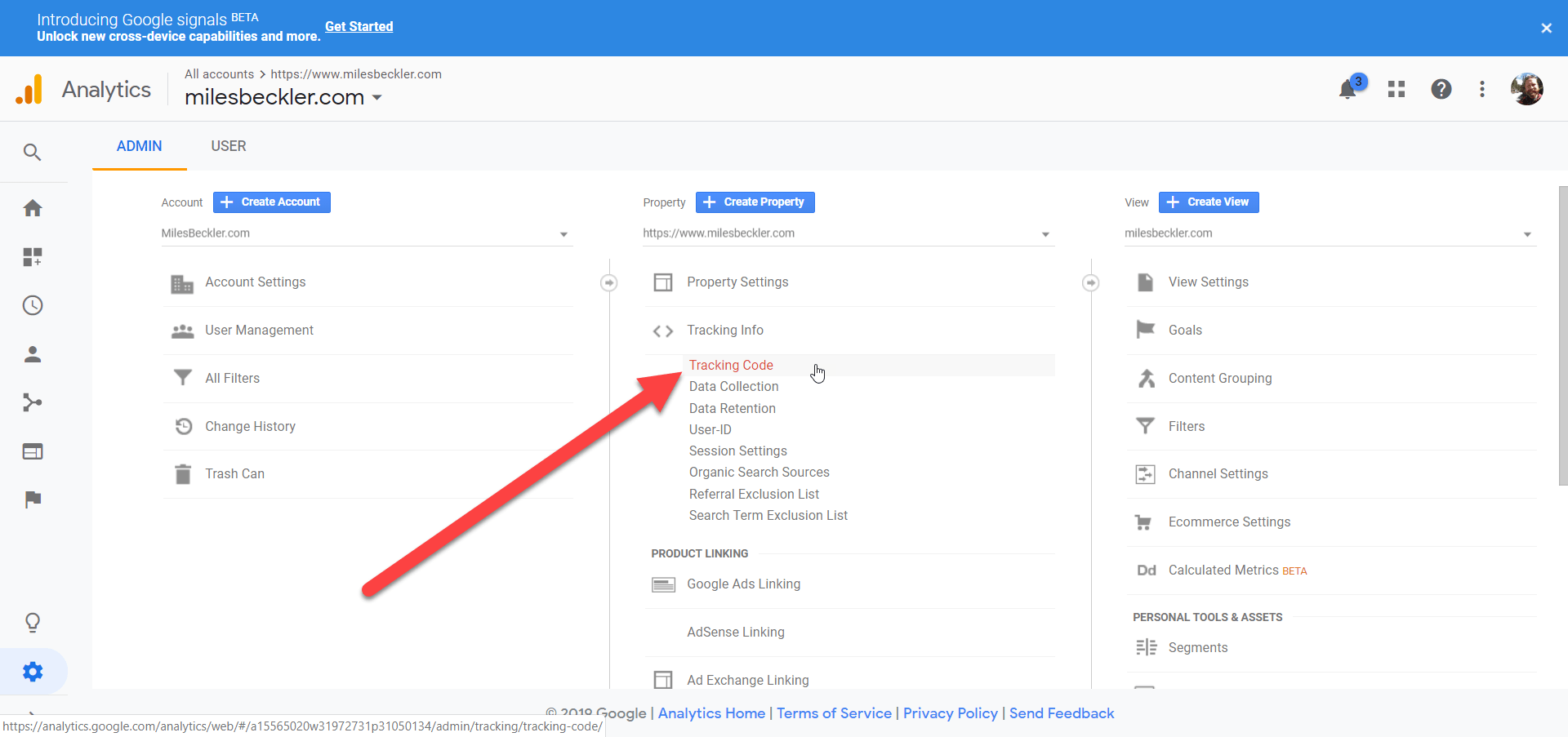Select Tracking Code menu item

tap(731, 365)
